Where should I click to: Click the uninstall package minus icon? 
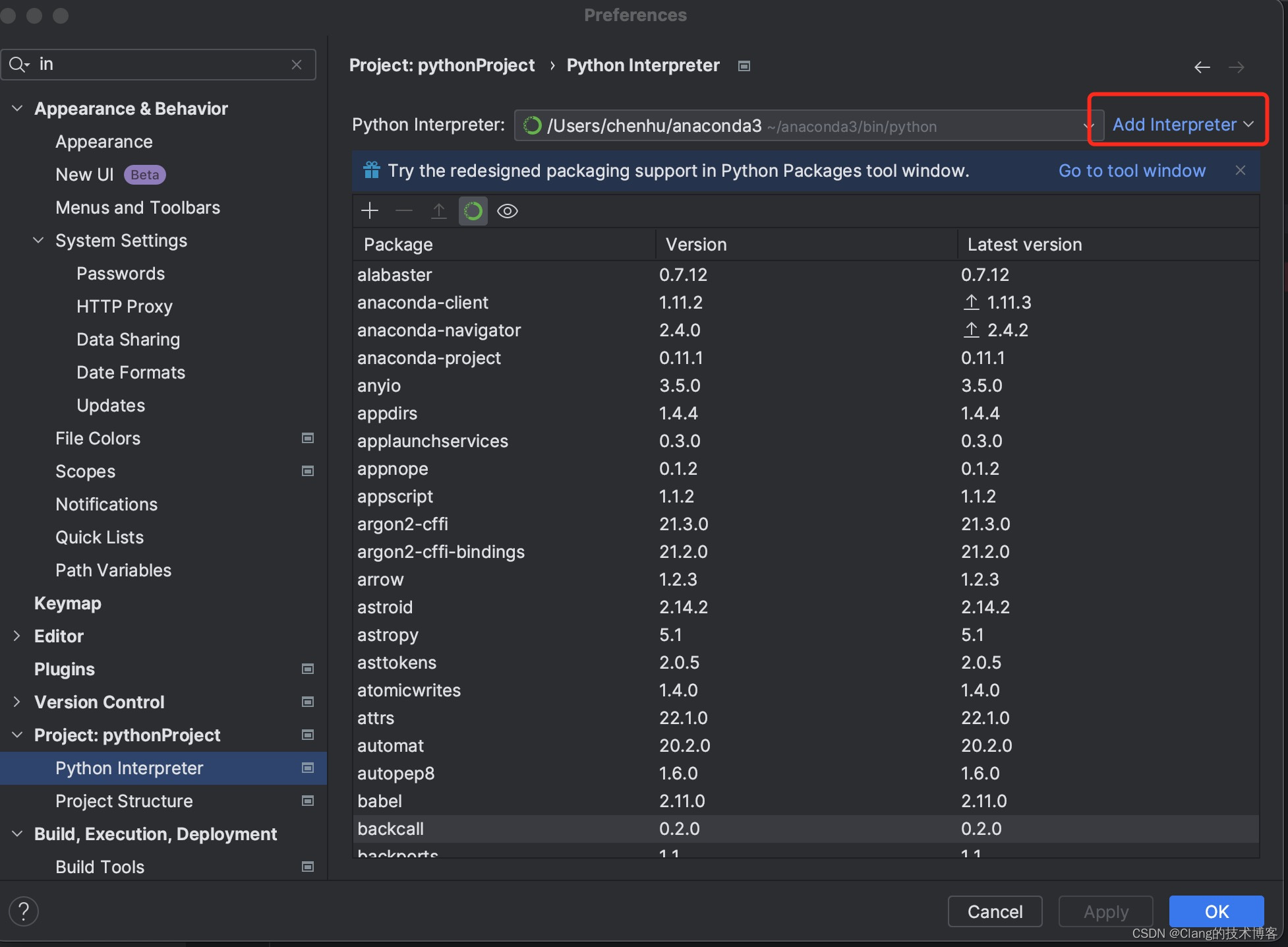[404, 211]
